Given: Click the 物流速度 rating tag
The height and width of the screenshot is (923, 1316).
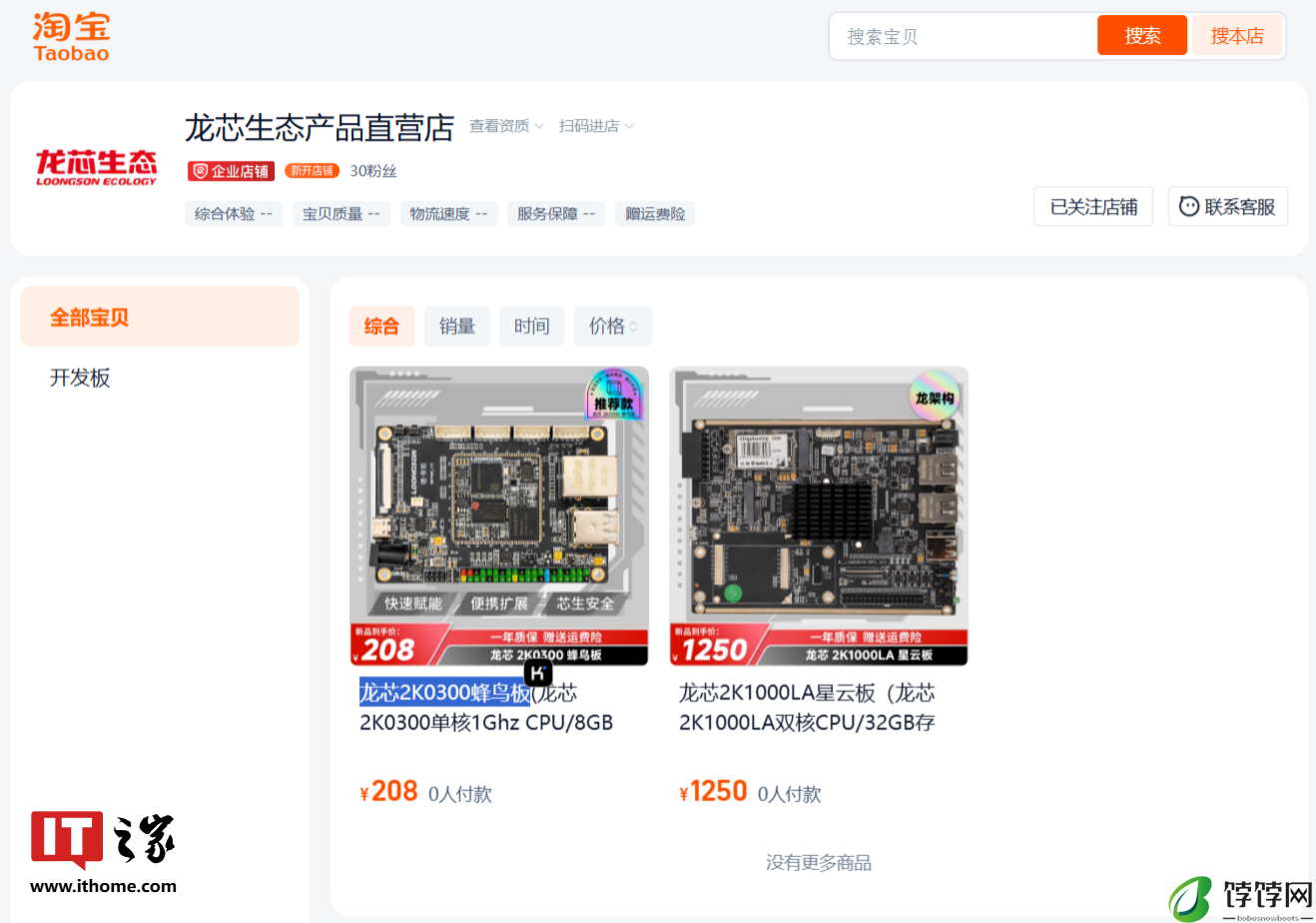Looking at the screenshot, I should (448, 214).
